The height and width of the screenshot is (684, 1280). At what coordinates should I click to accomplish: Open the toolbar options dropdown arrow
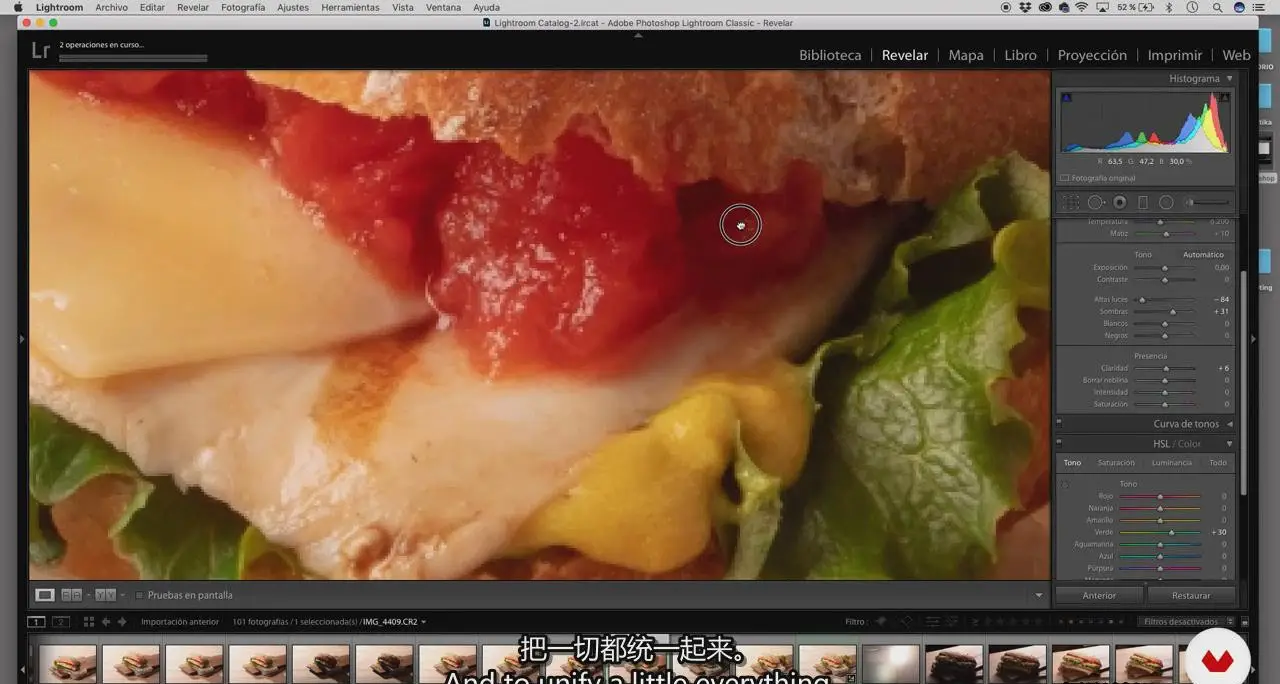(1039, 595)
